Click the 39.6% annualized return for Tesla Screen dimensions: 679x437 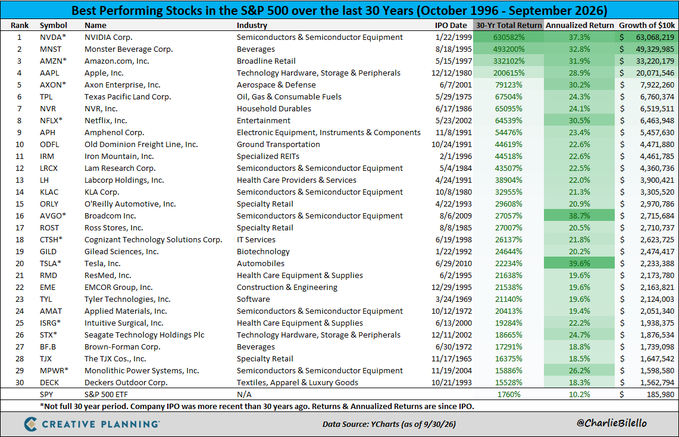pyautogui.click(x=579, y=263)
